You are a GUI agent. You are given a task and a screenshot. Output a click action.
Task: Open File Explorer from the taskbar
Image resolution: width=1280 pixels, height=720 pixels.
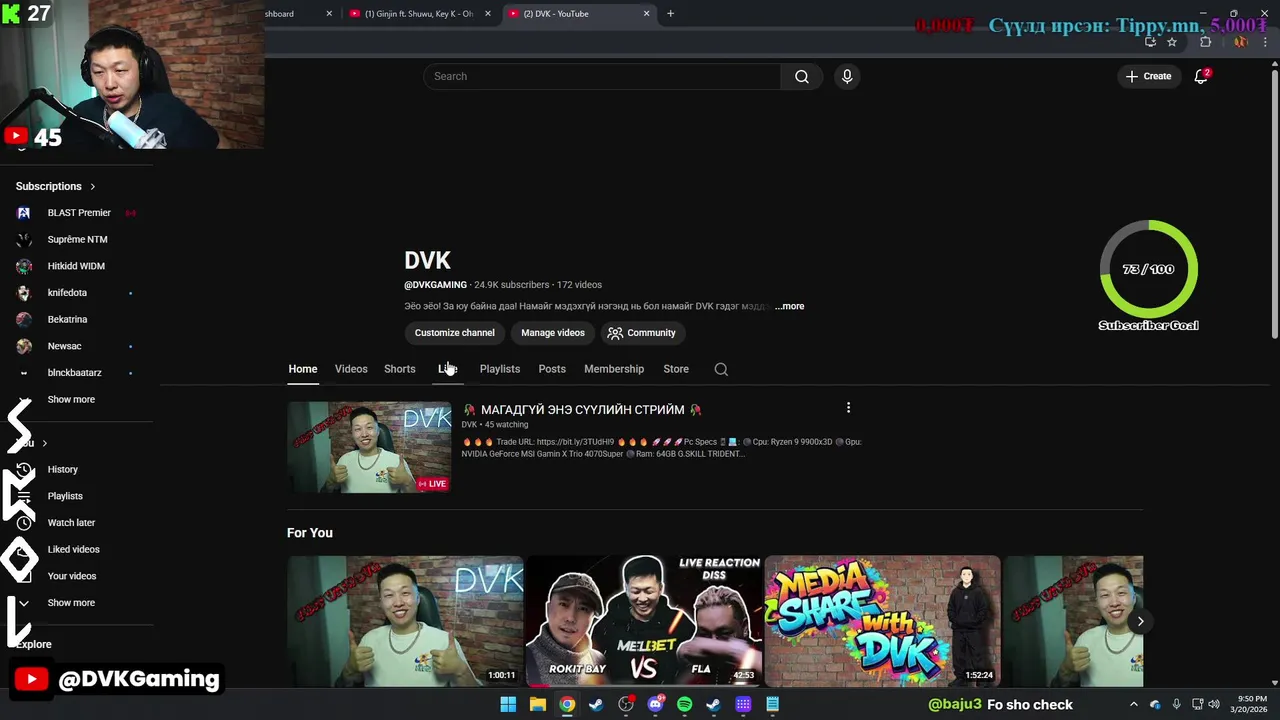point(537,704)
